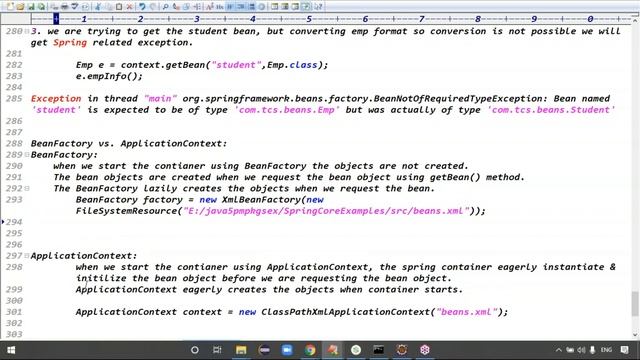
Task: Click the string "student" in getBean call
Action: coord(236,65)
